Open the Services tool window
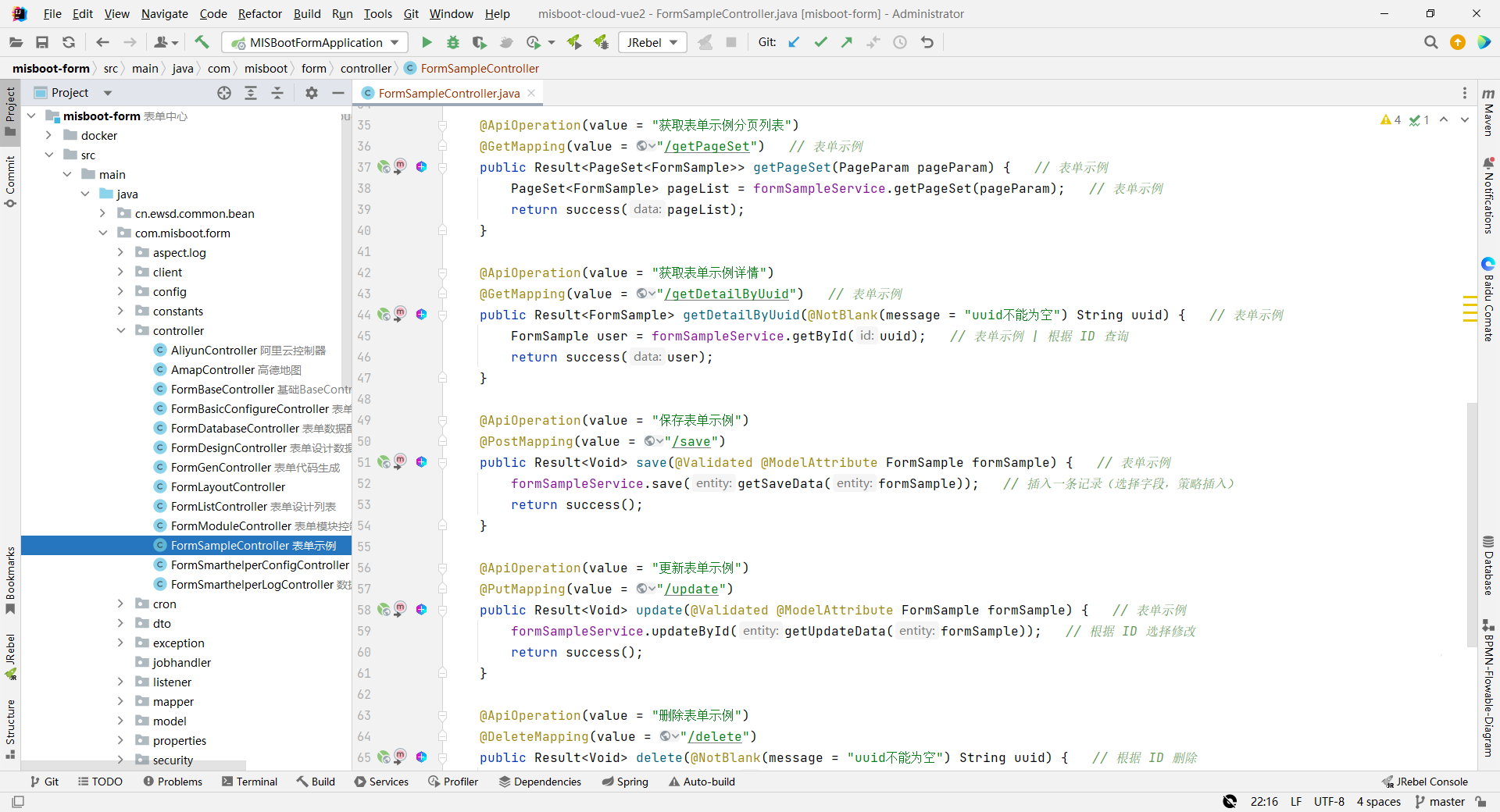1500x812 pixels. point(381,782)
